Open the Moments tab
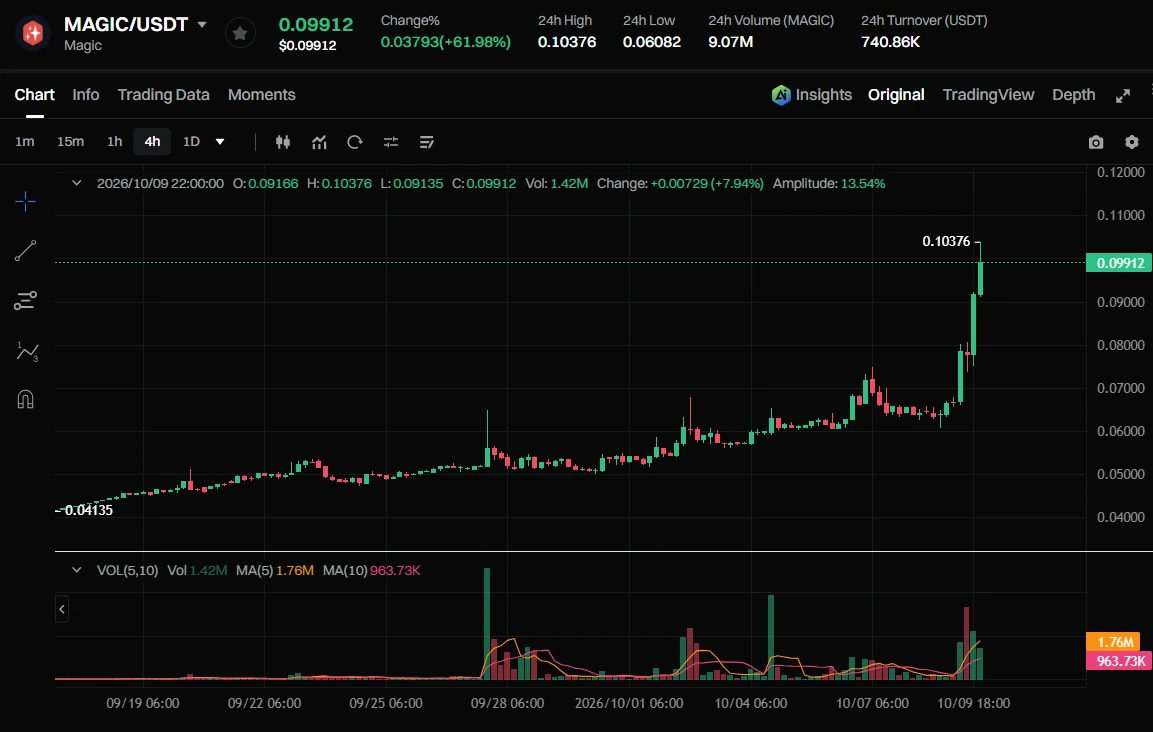 click(262, 95)
